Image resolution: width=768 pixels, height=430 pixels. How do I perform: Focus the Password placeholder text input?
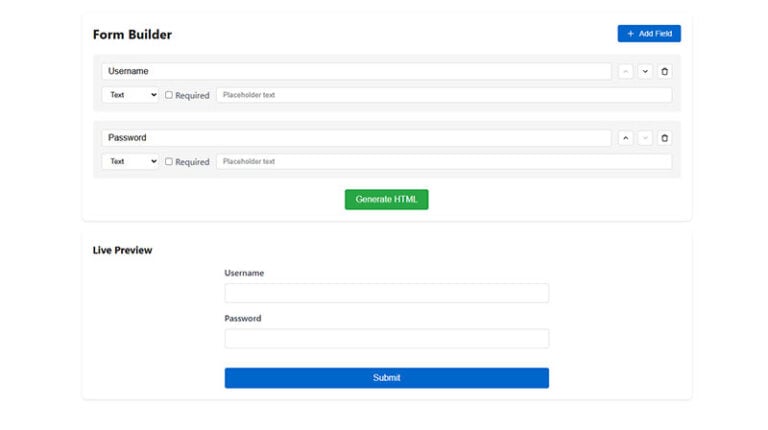click(444, 162)
